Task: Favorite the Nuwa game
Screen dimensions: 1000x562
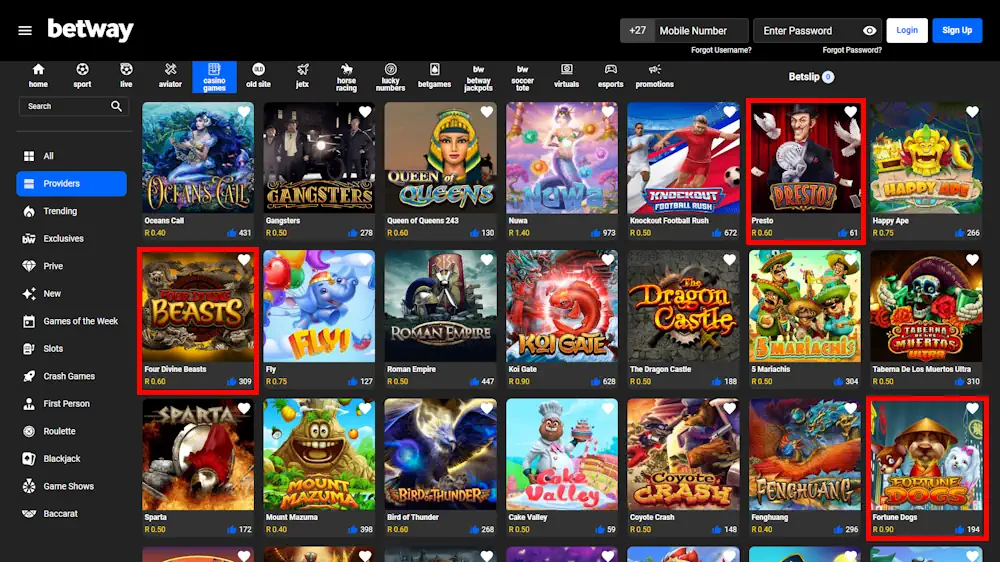Action: pyautogui.click(x=608, y=112)
